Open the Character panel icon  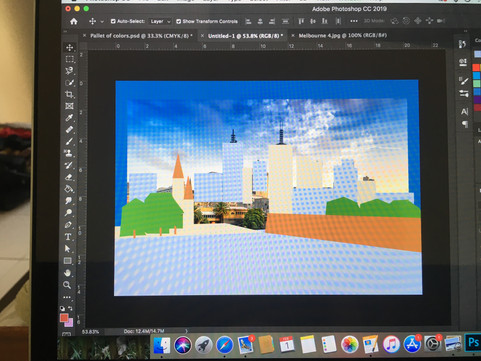tap(464, 112)
